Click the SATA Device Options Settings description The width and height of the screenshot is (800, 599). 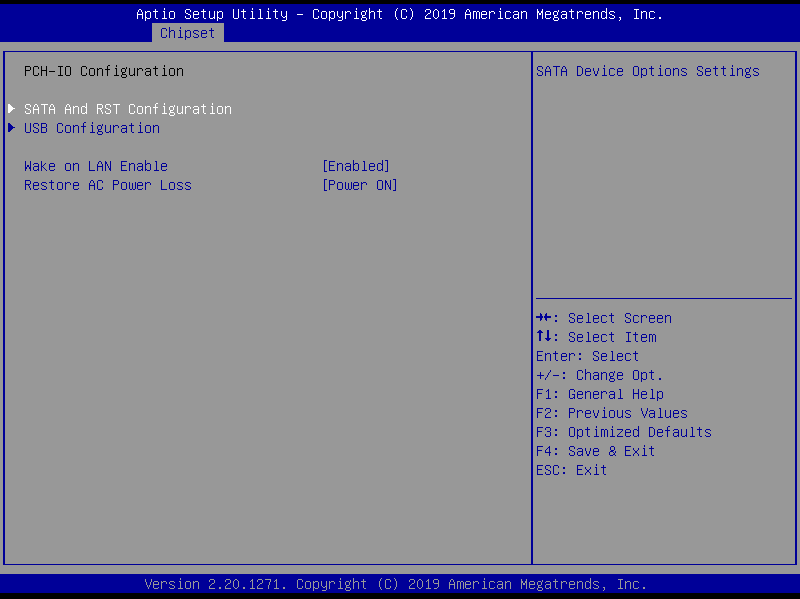[647, 71]
